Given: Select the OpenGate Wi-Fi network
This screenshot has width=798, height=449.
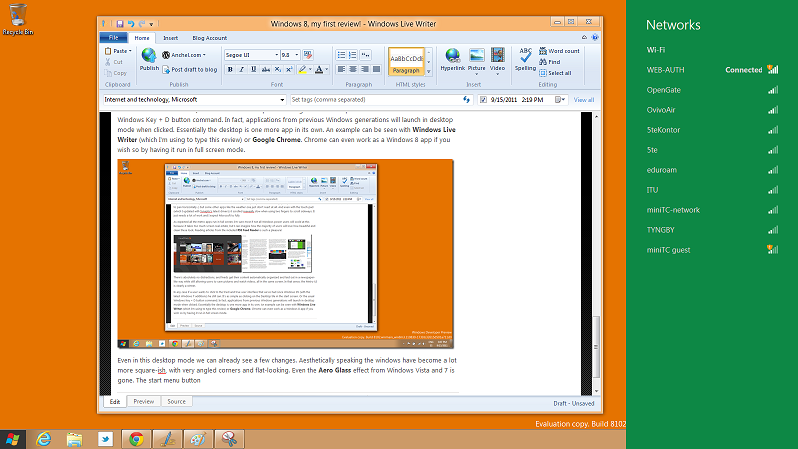Looking at the screenshot, I should coord(712,90).
